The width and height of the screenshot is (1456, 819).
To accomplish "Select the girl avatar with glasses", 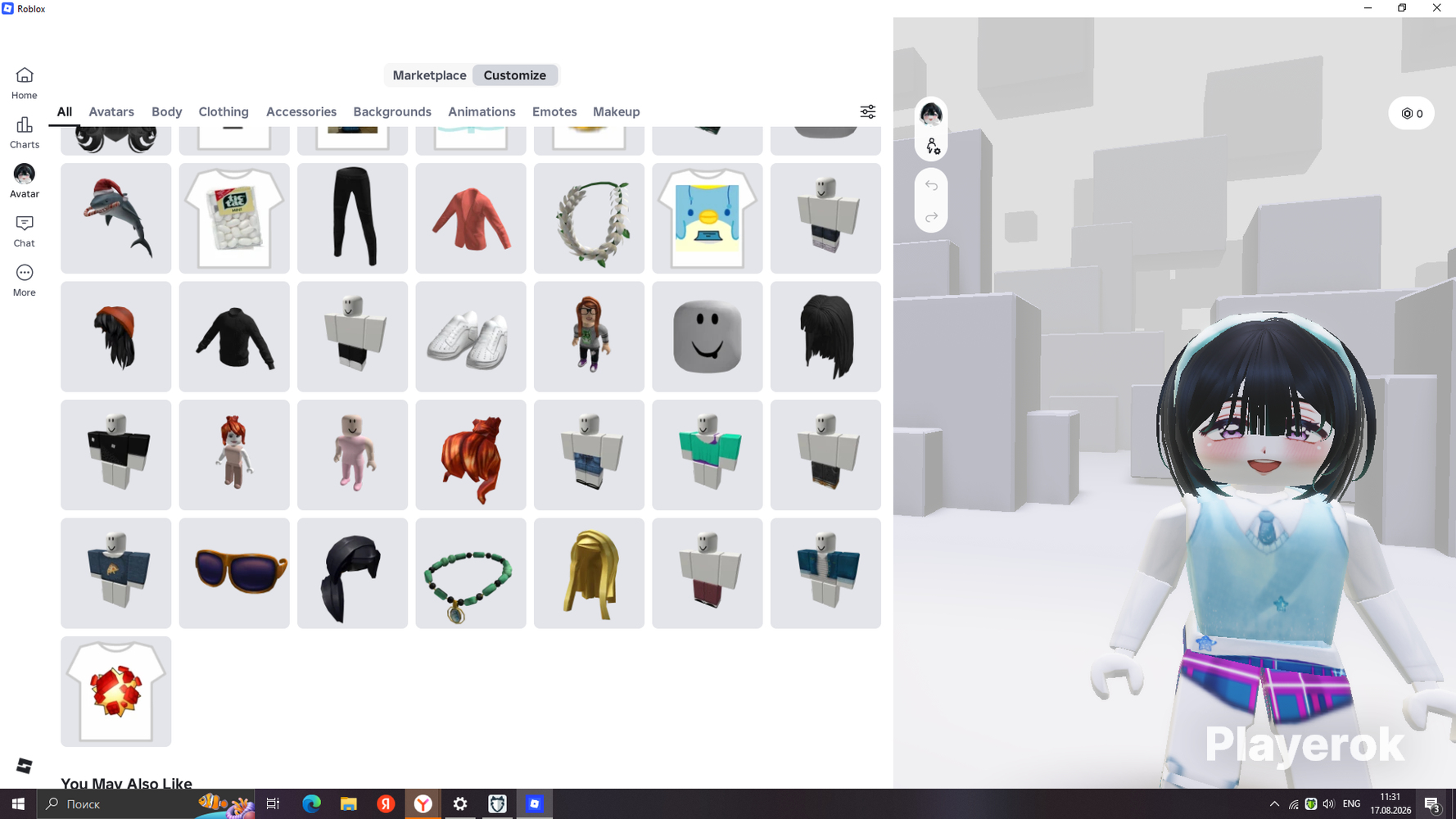I will pos(590,337).
